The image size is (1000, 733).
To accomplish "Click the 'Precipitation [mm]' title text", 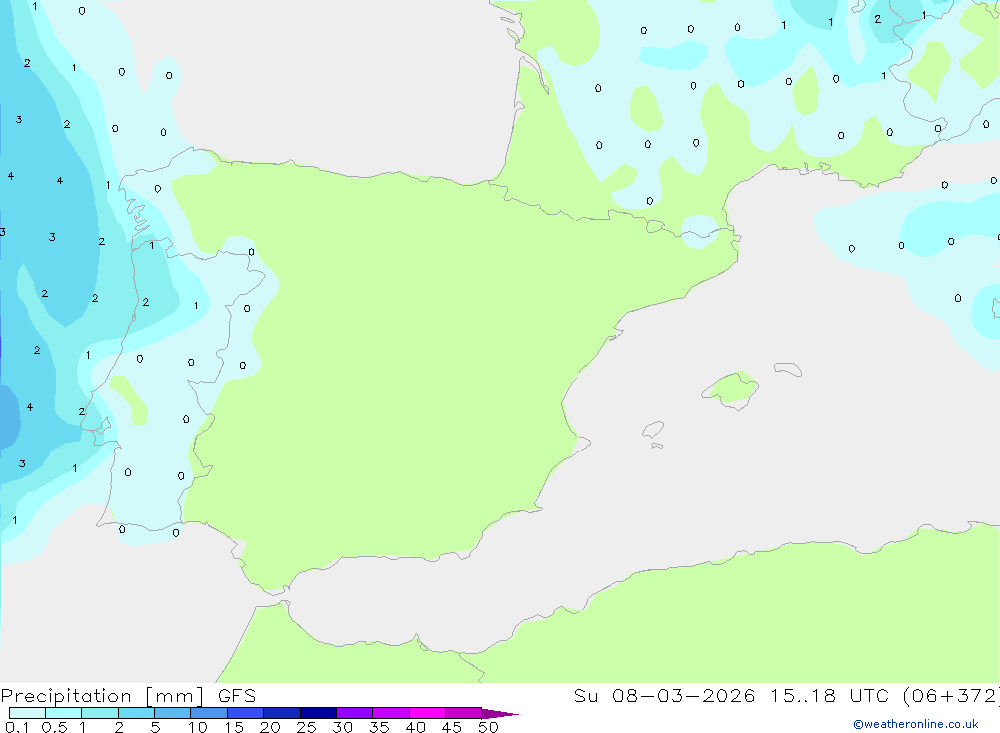I will tap(102, 696).
